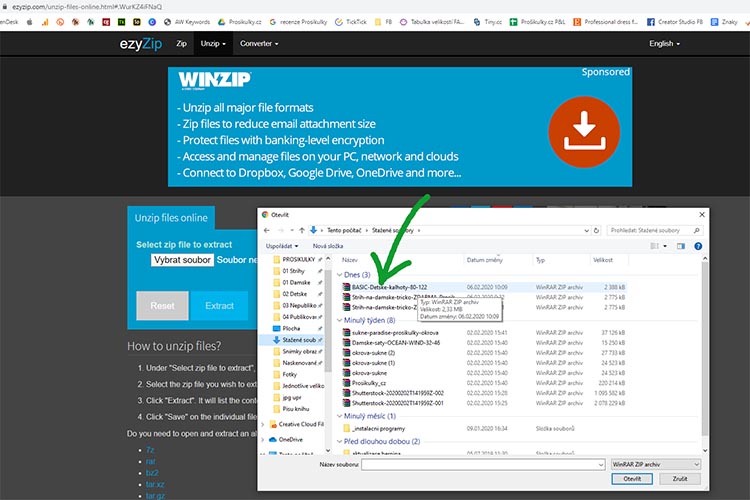Click Nová složka button
Screen dimensions: 750x500
pos(328,246)
